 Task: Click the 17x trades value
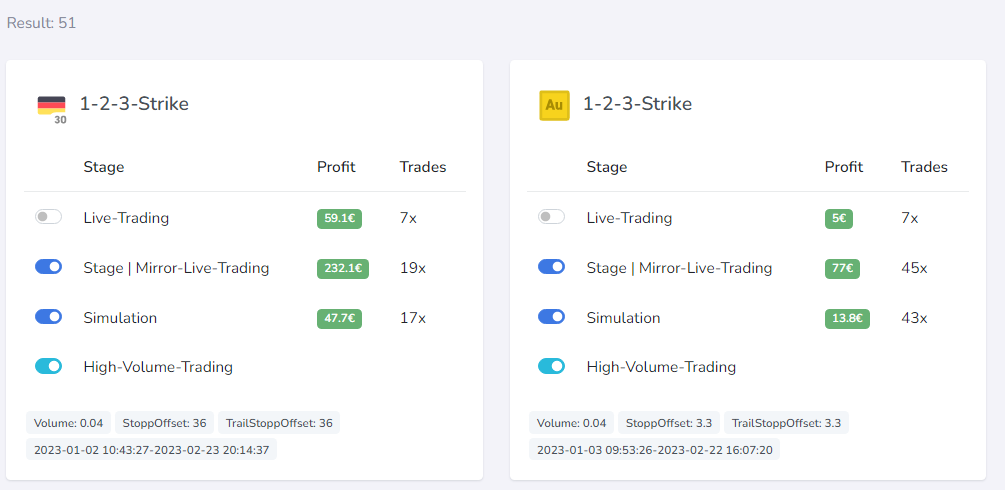[413, 318]
